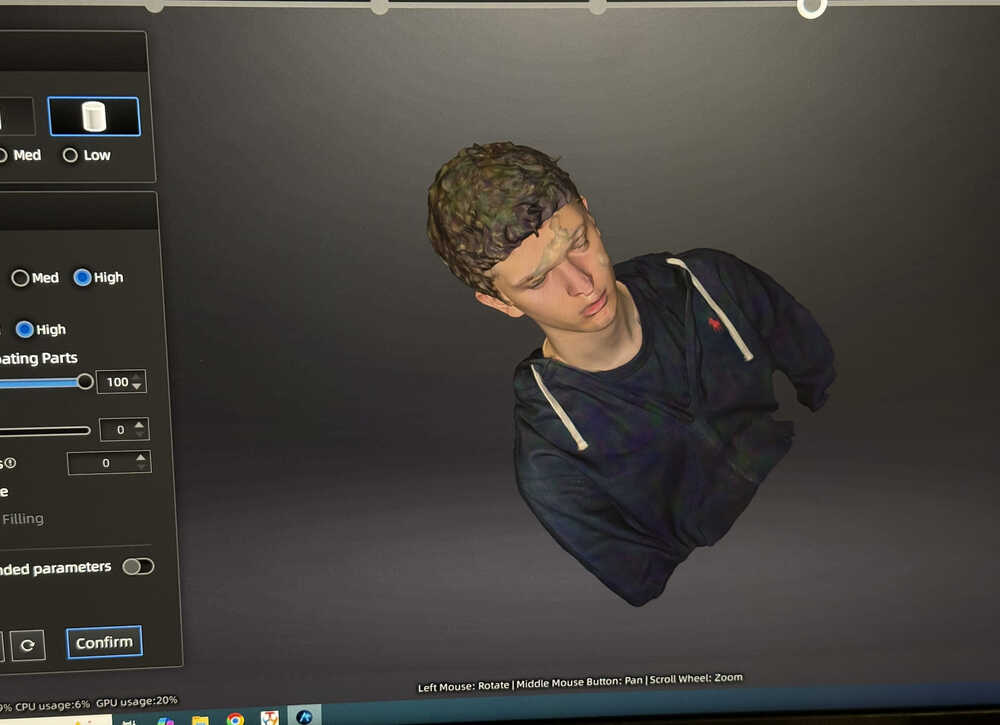Image resolution: width=1000 pixels, height=725 pixels.
Task: Decrease the Floating Parts value of 100
Action: tap(136, 386)
